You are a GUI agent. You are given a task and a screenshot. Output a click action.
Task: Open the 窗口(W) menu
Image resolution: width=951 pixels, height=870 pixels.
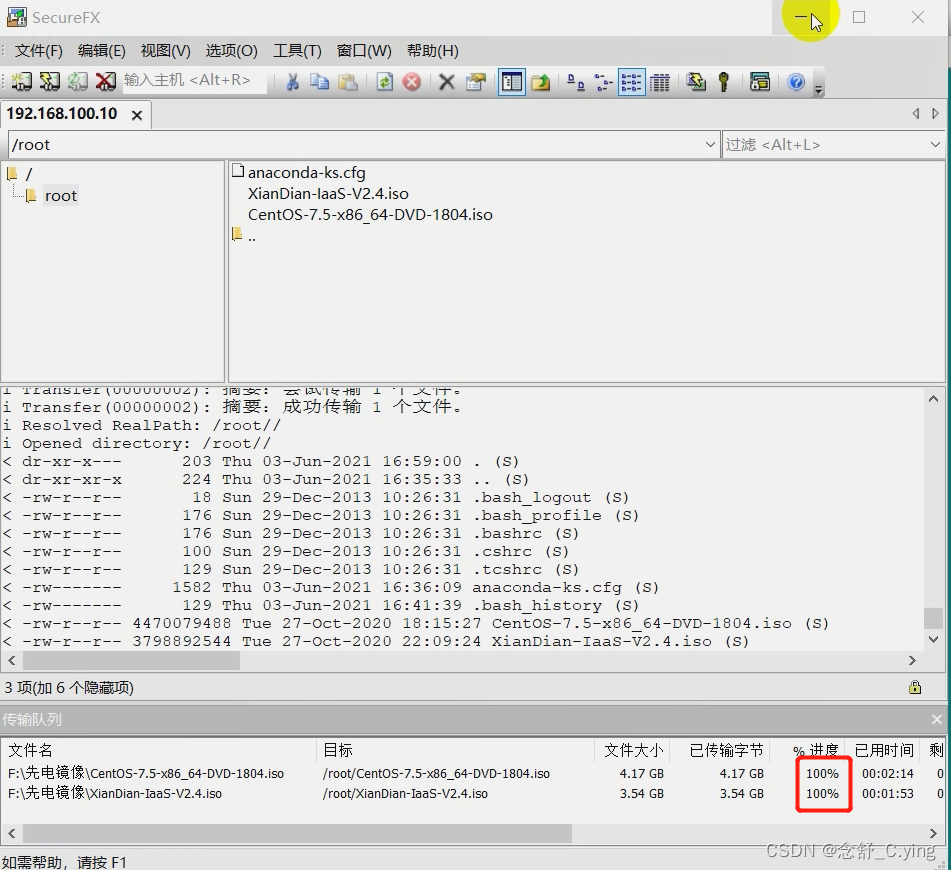[364, 51]
